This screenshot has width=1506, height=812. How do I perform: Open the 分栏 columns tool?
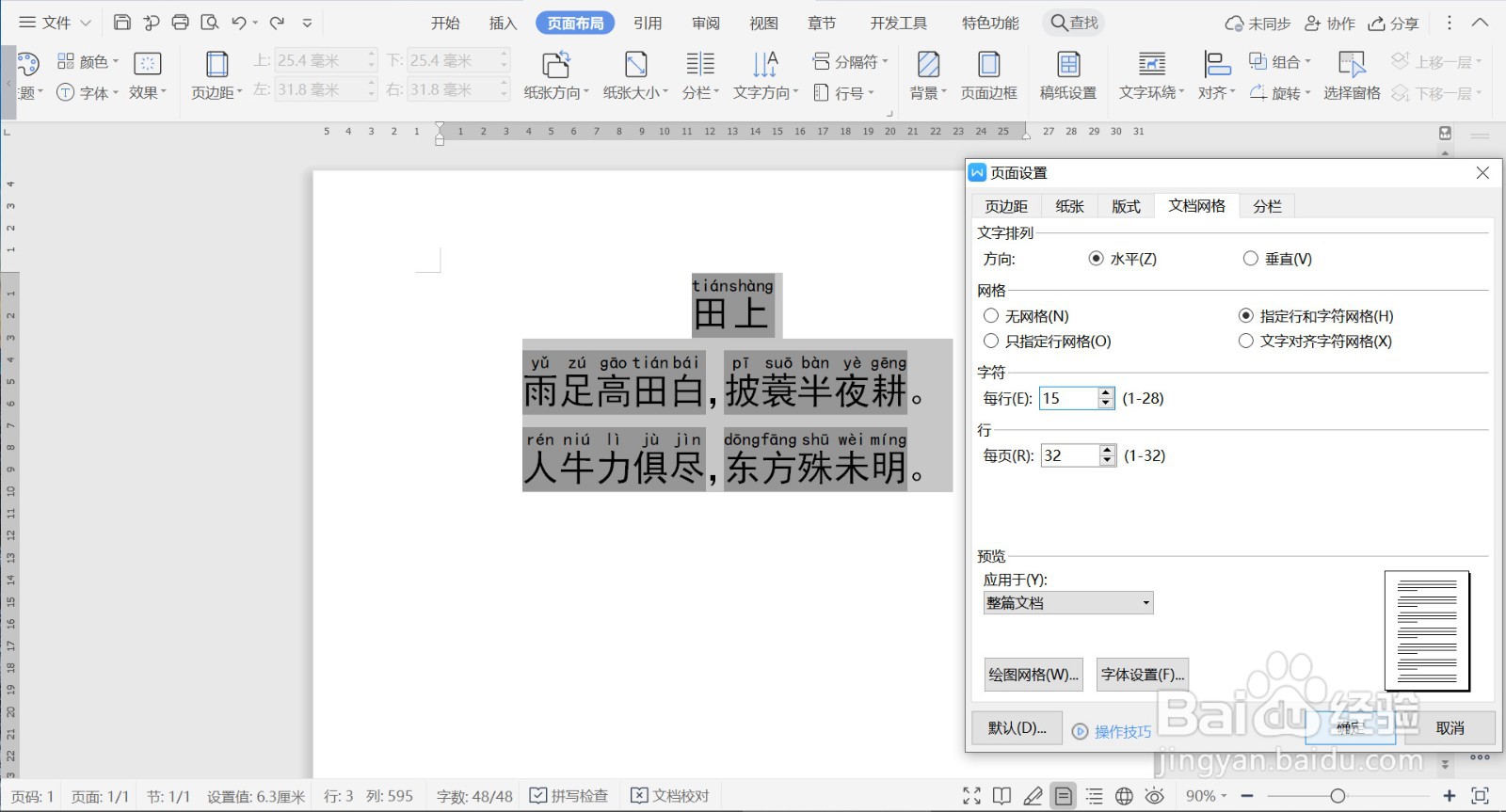coord(700,75)
